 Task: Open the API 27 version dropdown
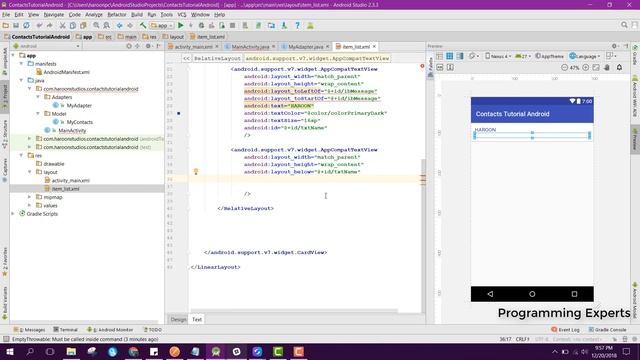coord(523,56)
